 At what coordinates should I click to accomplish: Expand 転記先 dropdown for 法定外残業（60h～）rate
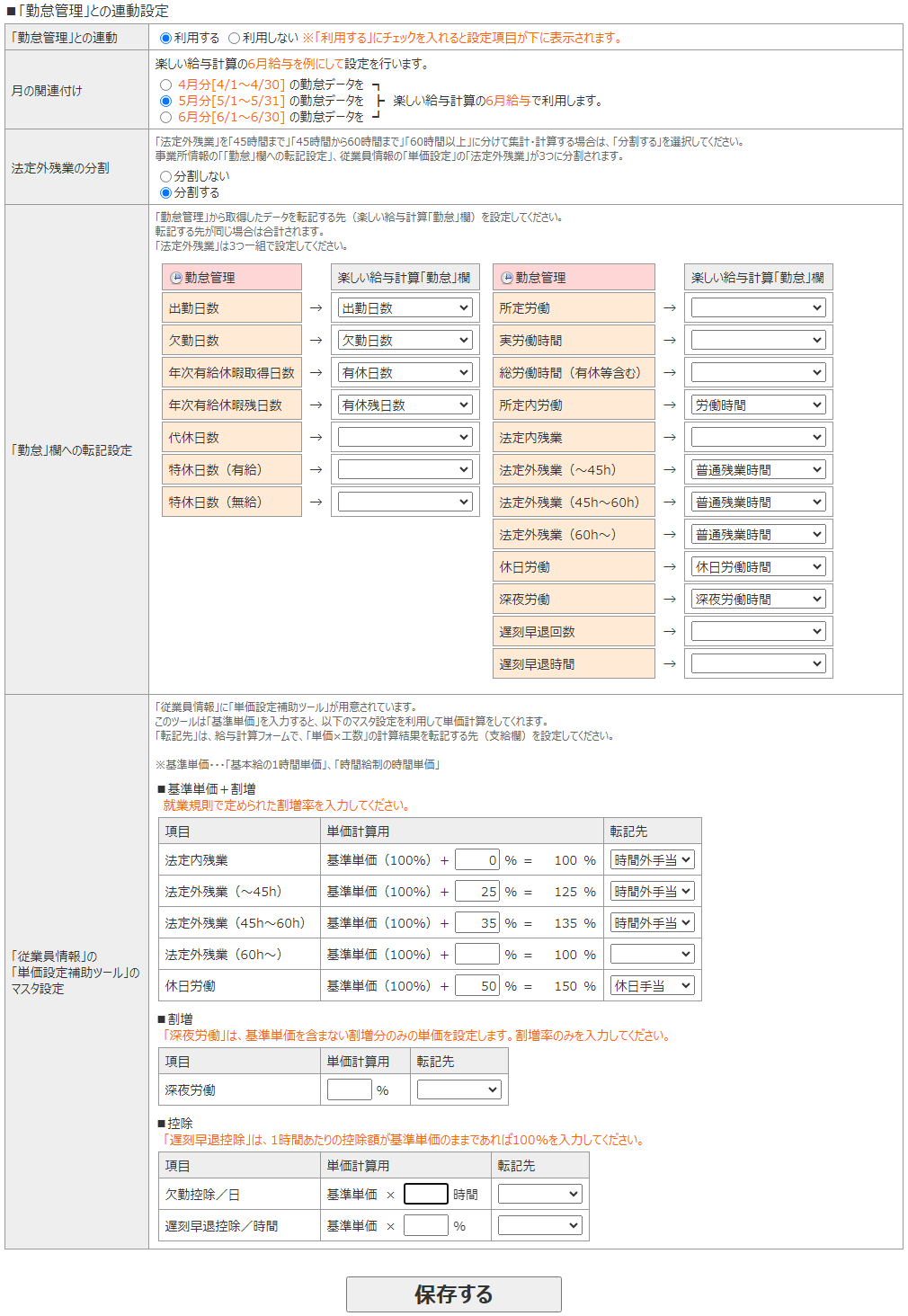tap(652, 954)
